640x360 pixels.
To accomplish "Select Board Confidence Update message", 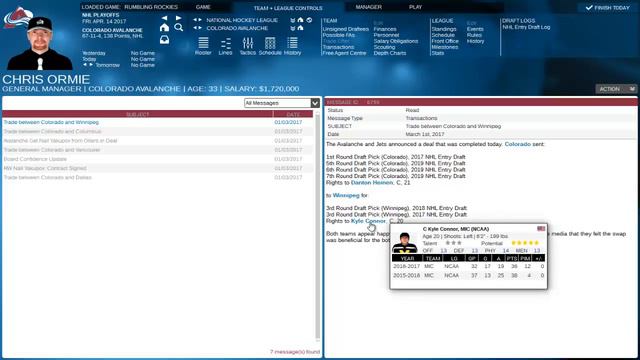I will click(158, 159).
